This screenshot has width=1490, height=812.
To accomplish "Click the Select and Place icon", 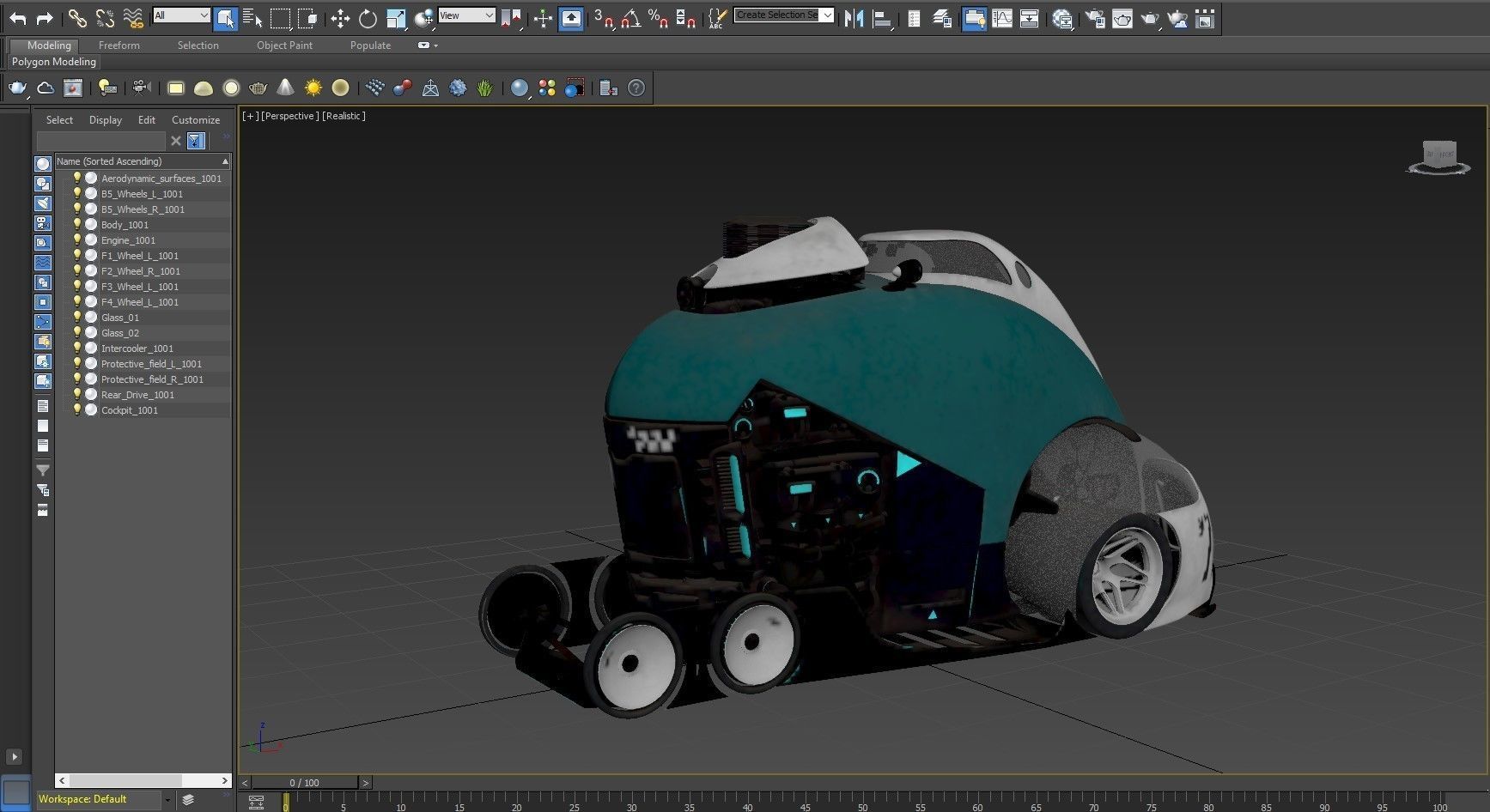I will tap(423, 18).
